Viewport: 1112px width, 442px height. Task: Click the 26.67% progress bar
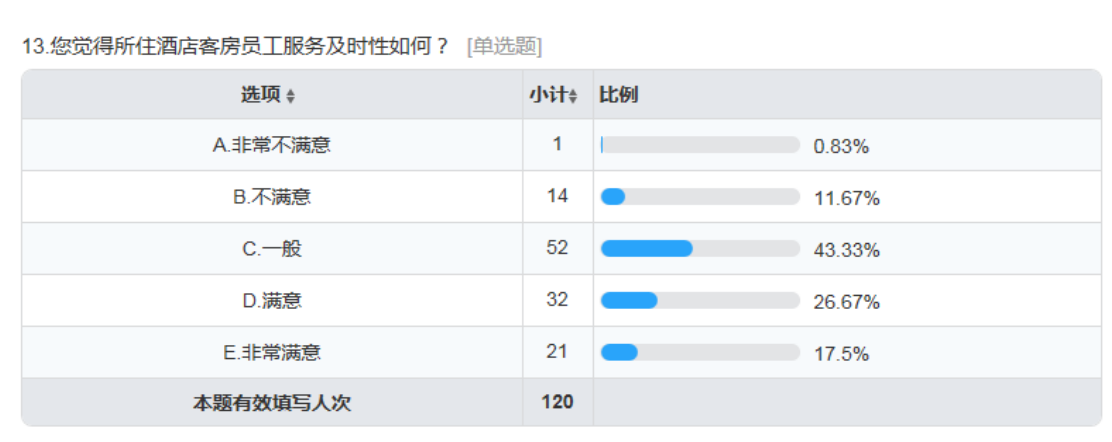point(700,301)
